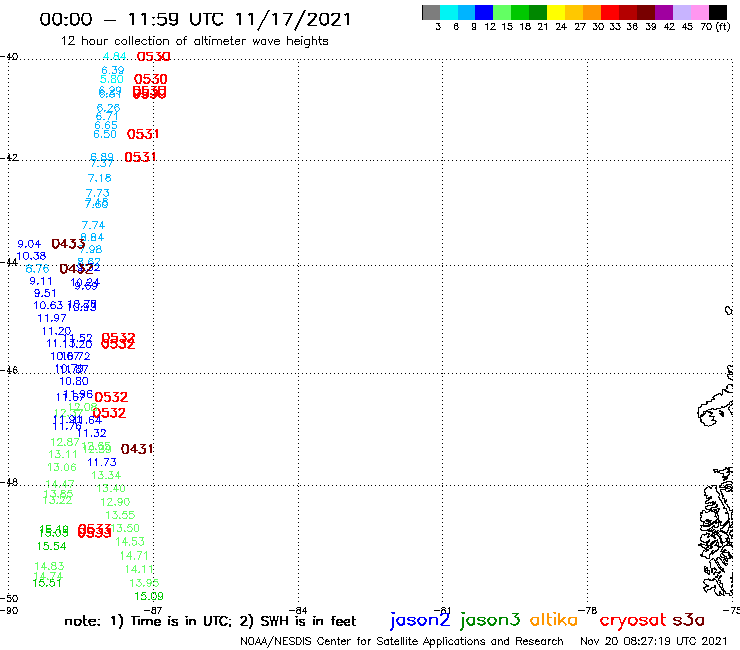This screenshot has height=650, width=740.
Task: Click the '-87' longitude axis label
Action: pyautogui.click(x=153, y=610)
